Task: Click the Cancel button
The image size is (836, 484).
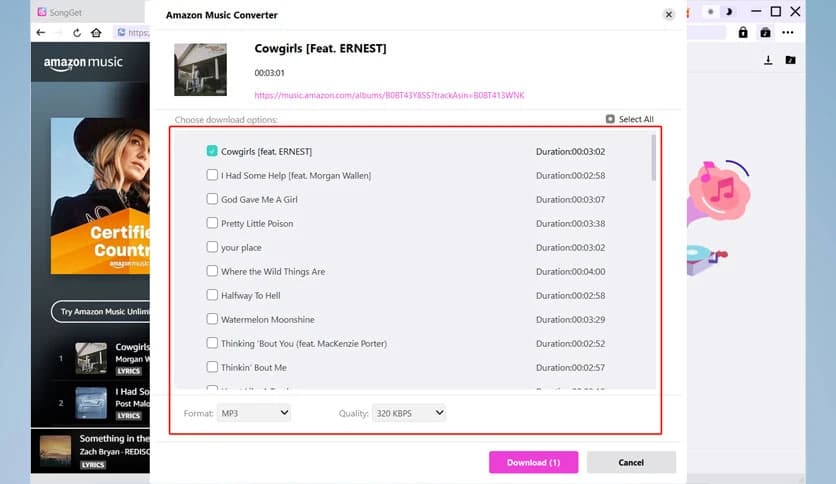Action: pyautogui.click(x=631, y=462)
